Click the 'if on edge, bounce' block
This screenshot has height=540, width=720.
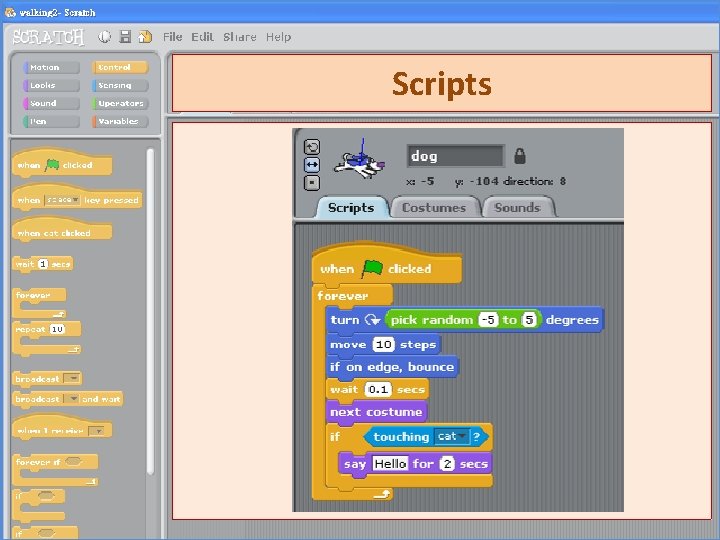click(392, 366)
